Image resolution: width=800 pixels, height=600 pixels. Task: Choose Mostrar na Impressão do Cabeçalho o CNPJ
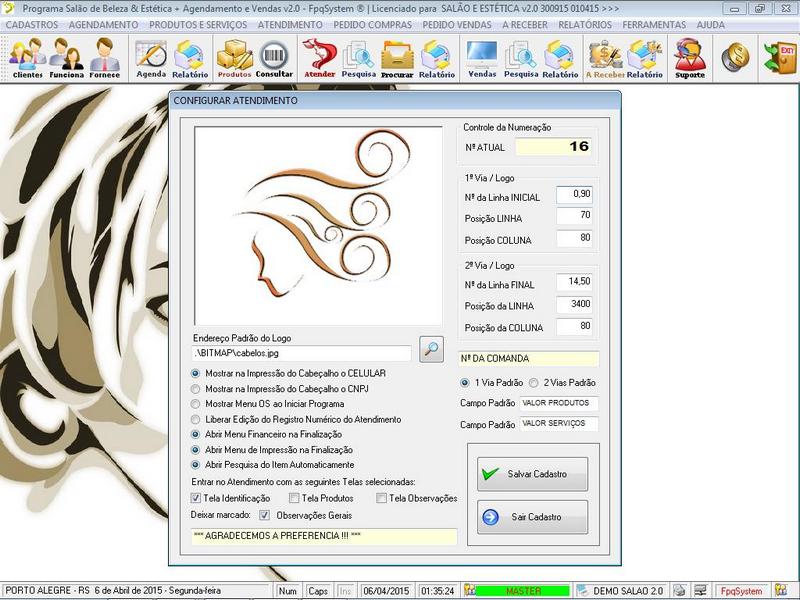[196, 388]
